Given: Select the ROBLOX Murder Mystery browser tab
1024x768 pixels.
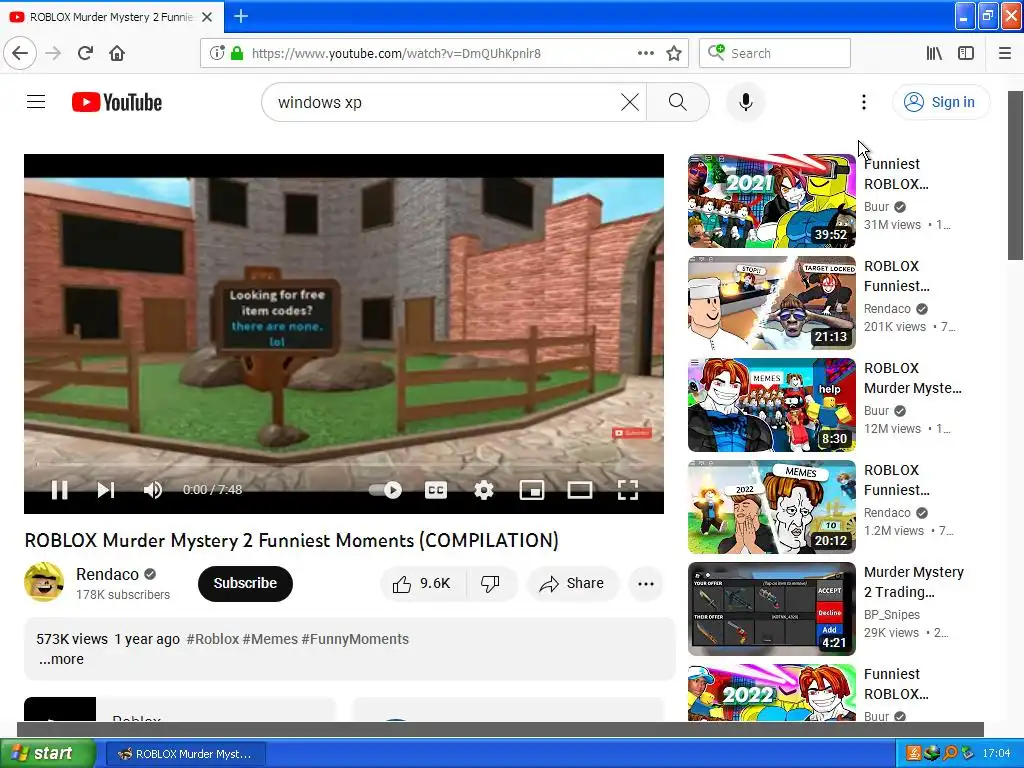Looking at the screenshot, I should point(110,17).
